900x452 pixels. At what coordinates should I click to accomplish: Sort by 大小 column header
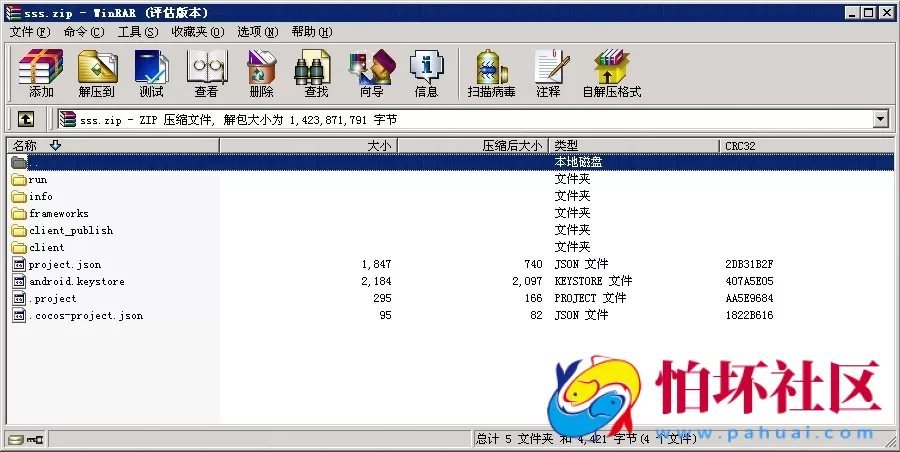pos(309,145)
